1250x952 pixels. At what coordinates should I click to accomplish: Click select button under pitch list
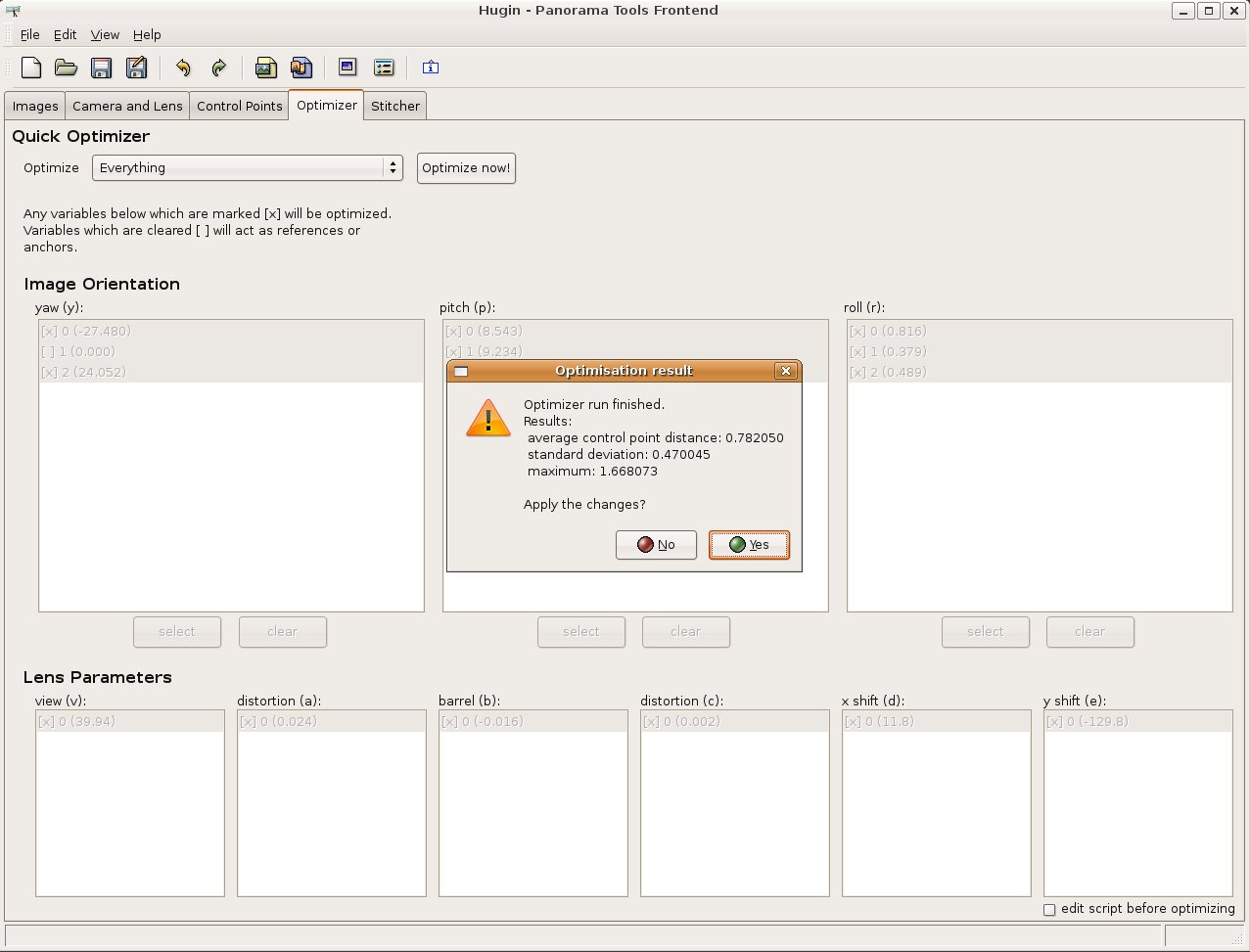(x=581, y=632)
